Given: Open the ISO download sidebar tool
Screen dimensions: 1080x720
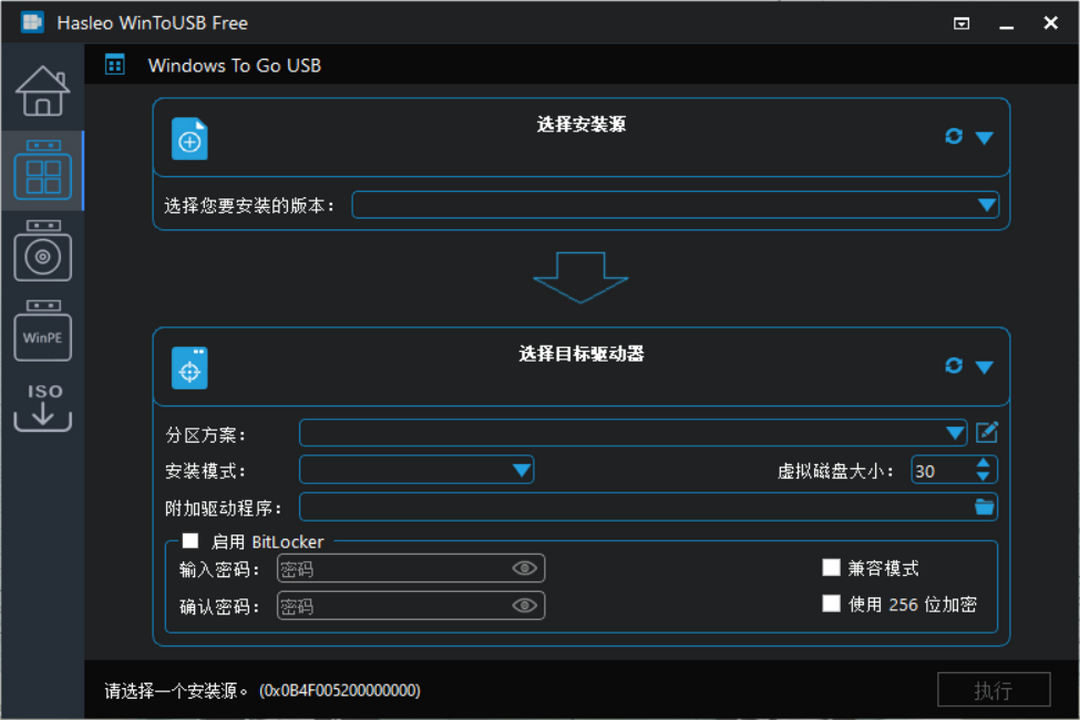Looking at the screenshot, I should point(42,405).
